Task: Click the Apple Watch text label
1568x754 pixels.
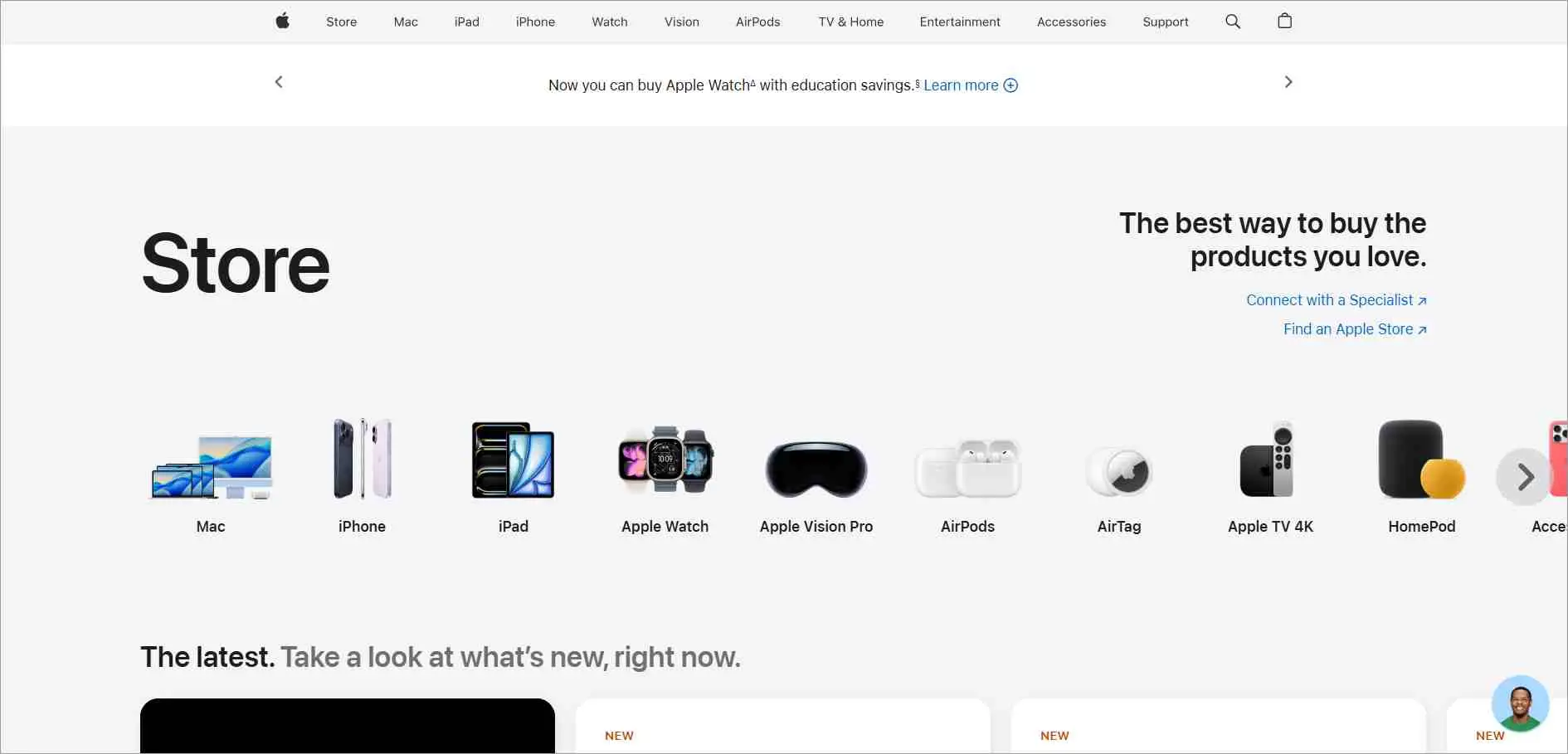Action: (x=665, y=527)
